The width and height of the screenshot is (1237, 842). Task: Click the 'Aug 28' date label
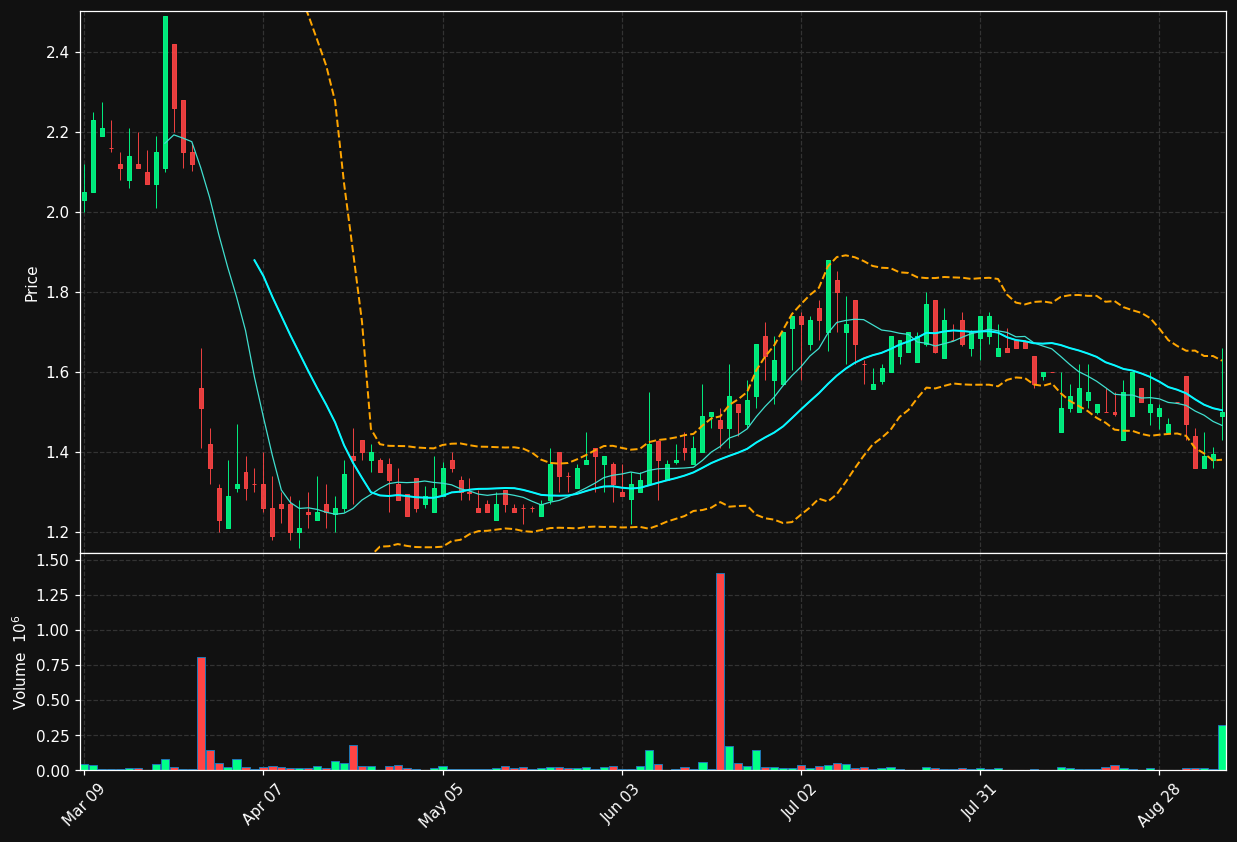pos(1157,806)
